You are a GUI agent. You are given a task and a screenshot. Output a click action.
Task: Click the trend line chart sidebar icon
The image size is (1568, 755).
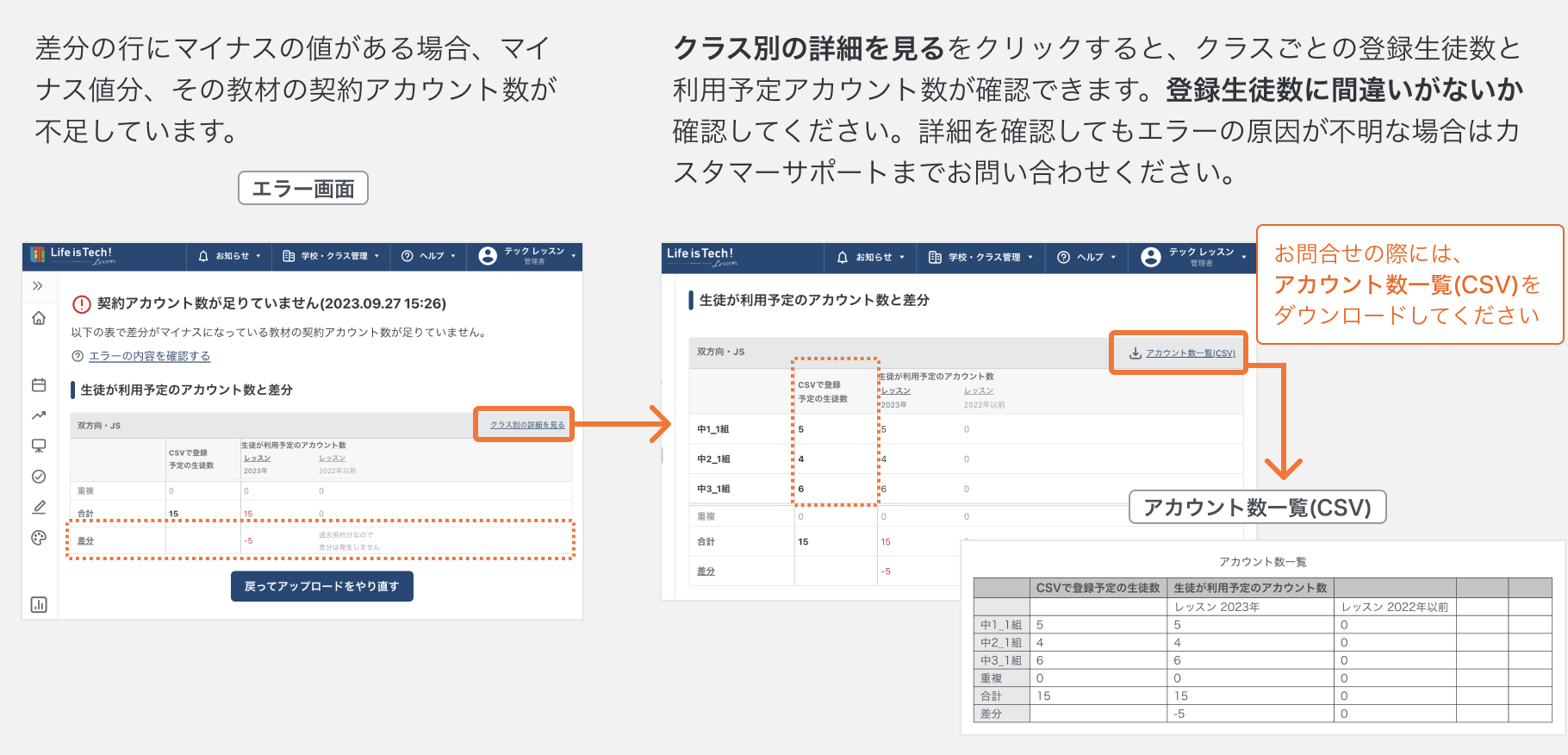click(x=39, y=415)
